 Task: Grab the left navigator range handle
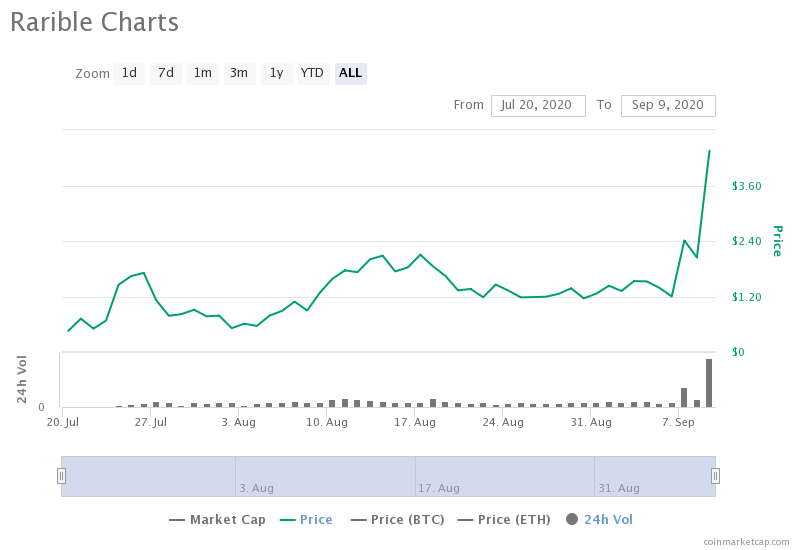point(61,476)
